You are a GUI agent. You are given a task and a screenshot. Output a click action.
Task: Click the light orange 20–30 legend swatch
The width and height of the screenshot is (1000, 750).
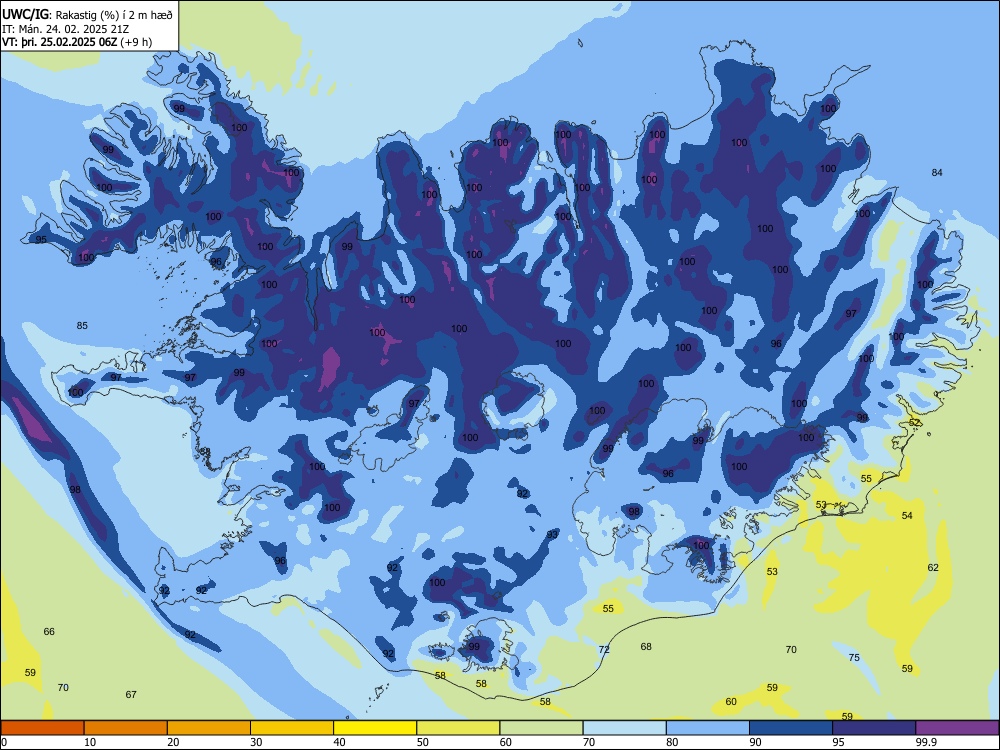click(x=209, y=728)
